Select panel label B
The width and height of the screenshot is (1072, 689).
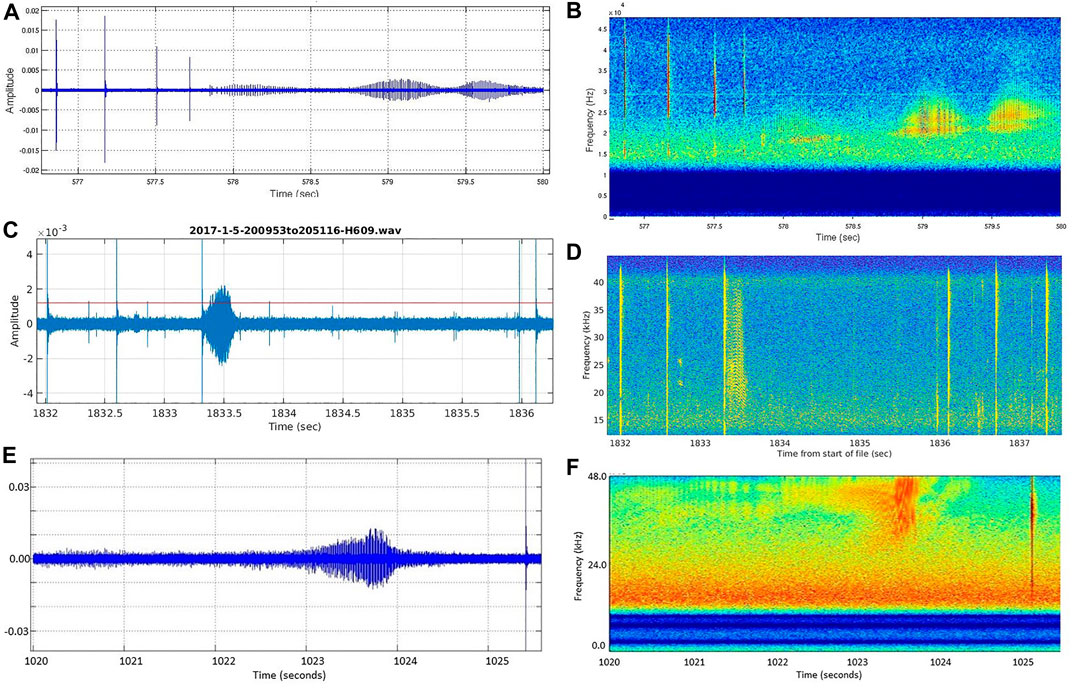click(x=574, y=10)
